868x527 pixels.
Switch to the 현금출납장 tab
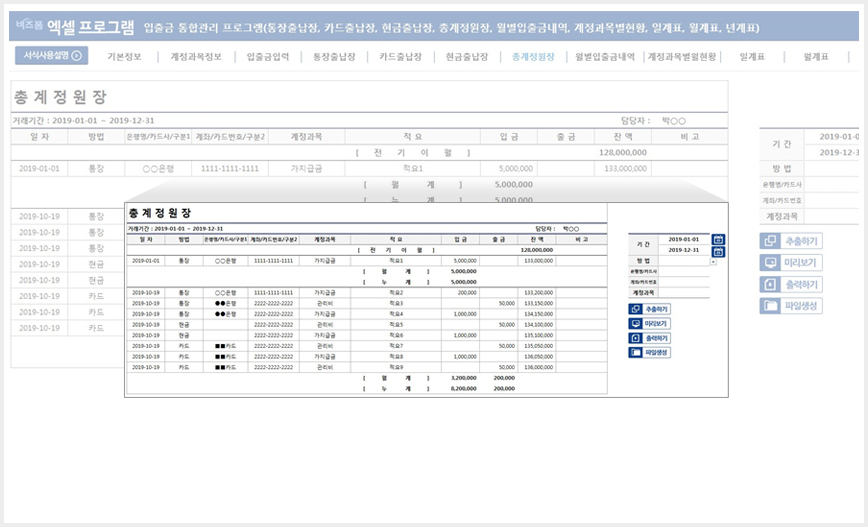[467, 56]
